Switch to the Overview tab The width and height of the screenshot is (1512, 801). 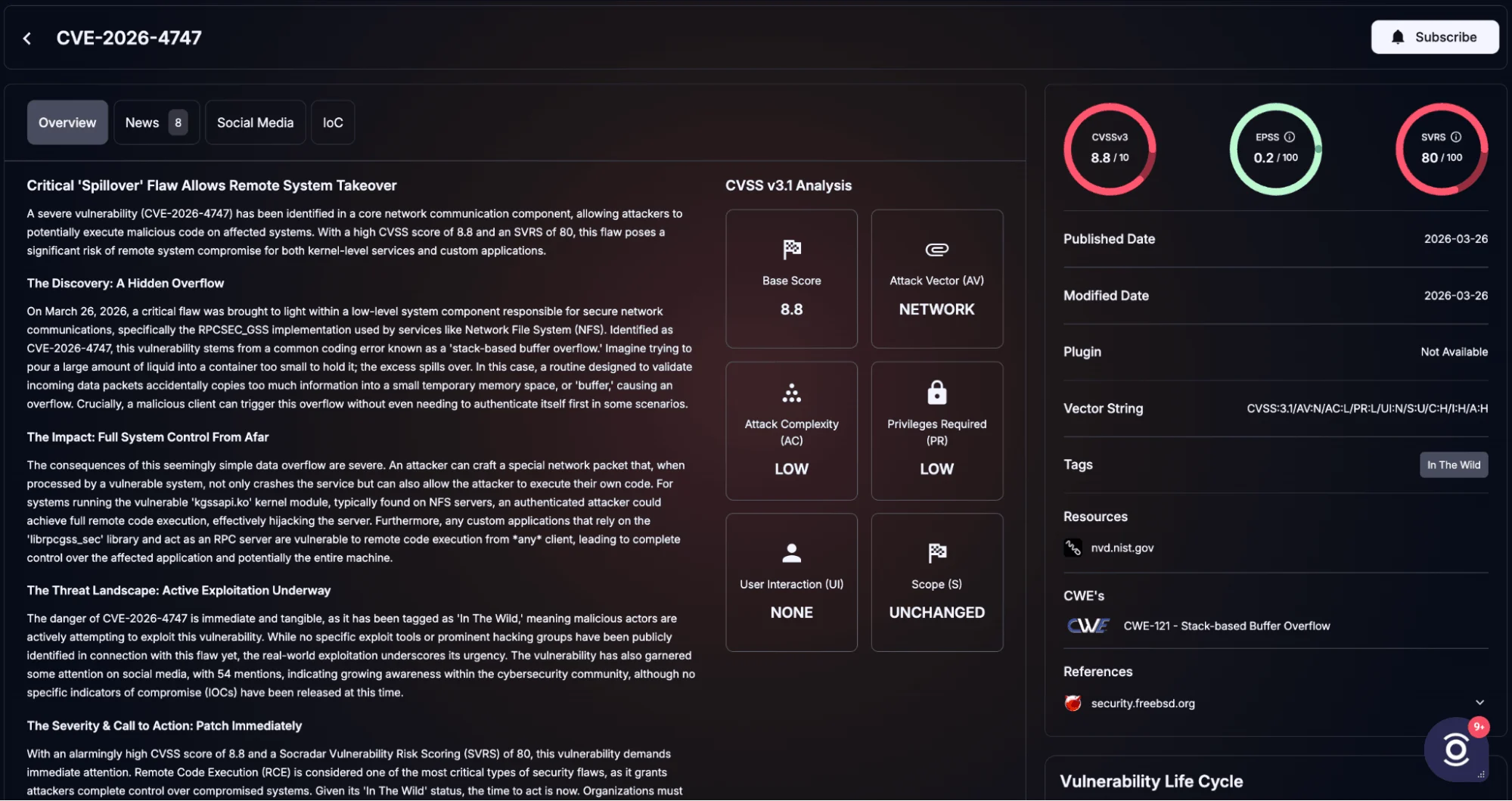click(67, 123)
